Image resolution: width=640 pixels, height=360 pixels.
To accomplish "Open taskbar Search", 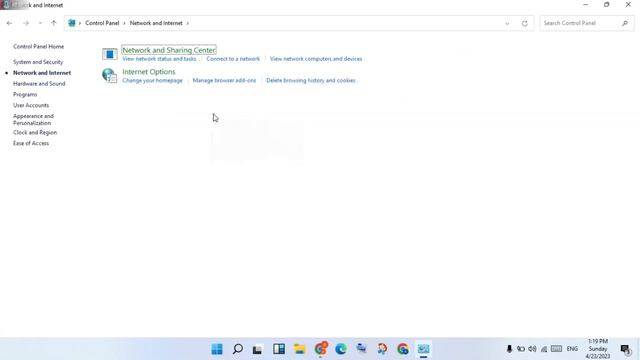I will (x=238, y=349).
